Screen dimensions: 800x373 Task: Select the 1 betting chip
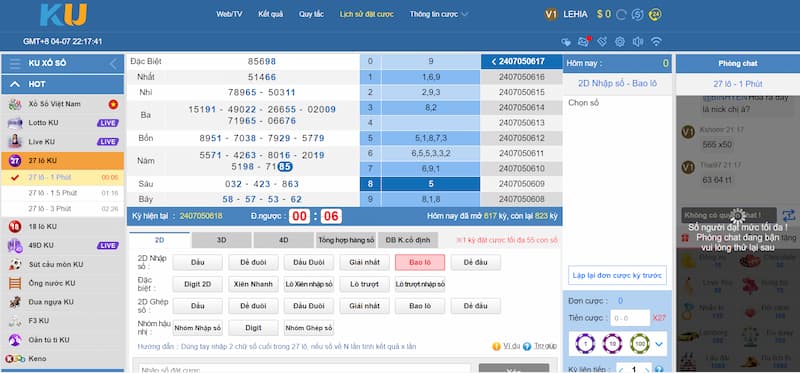click(585, 344)
